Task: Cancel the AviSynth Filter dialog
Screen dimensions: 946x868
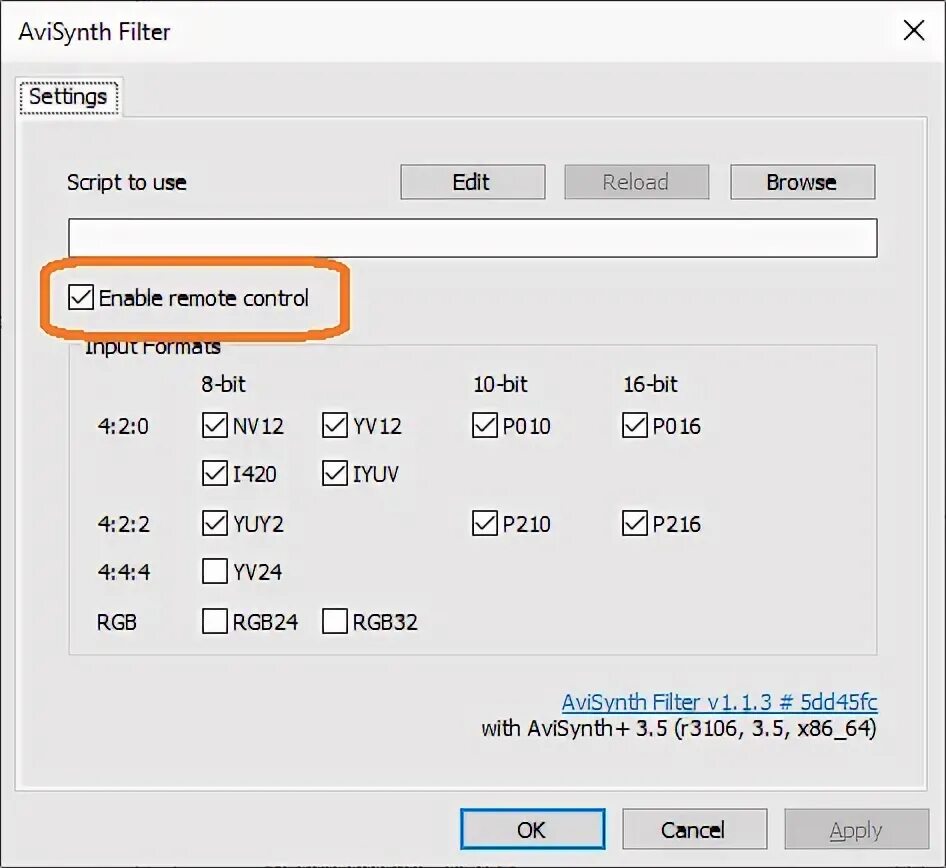Action: (694, 829)
